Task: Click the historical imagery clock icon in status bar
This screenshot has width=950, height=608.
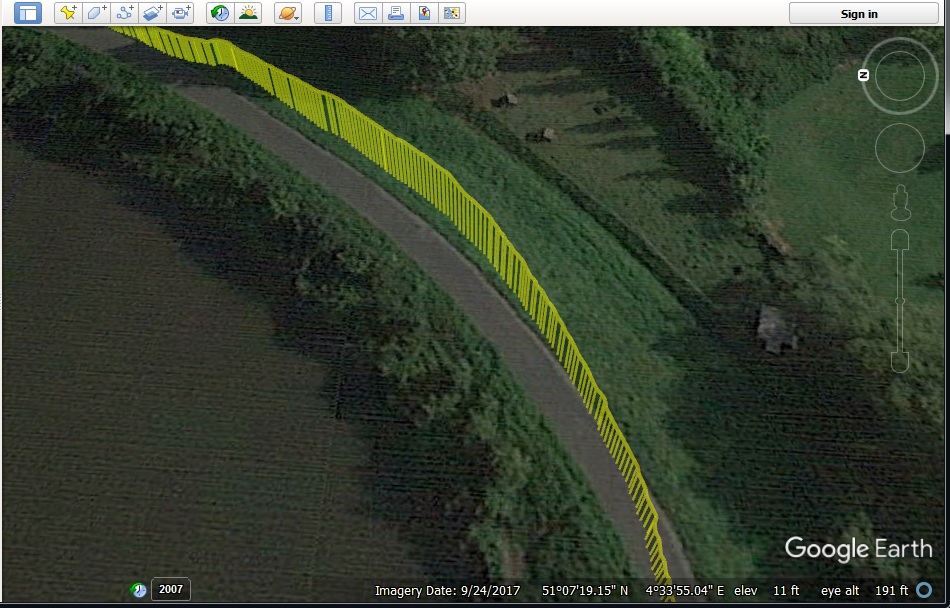Action: (139, 590)
